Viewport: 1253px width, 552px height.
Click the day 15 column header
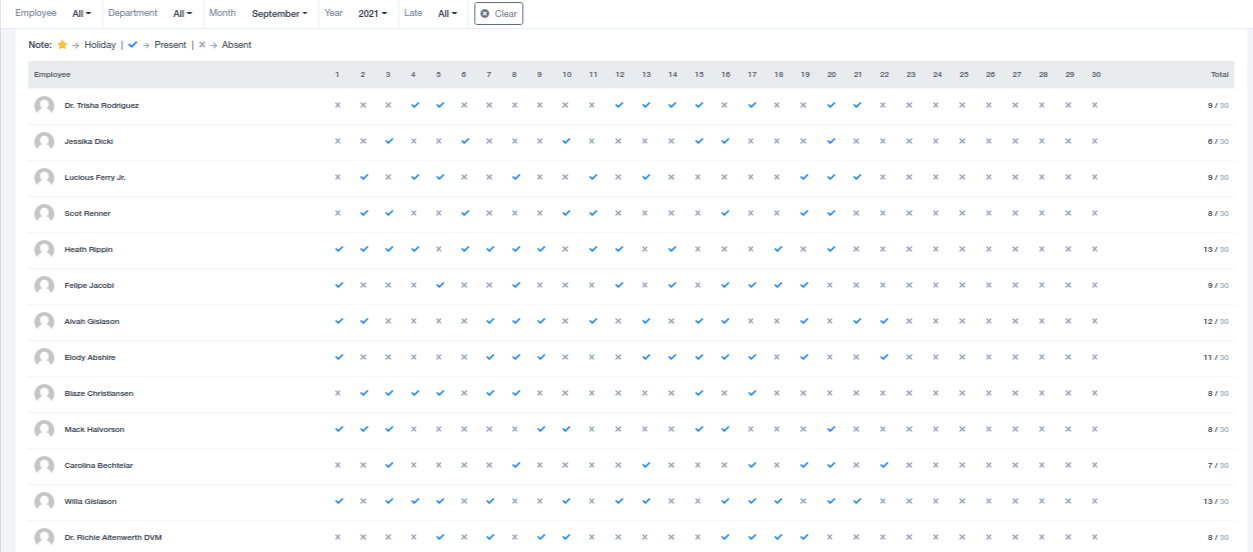point(699,75)
